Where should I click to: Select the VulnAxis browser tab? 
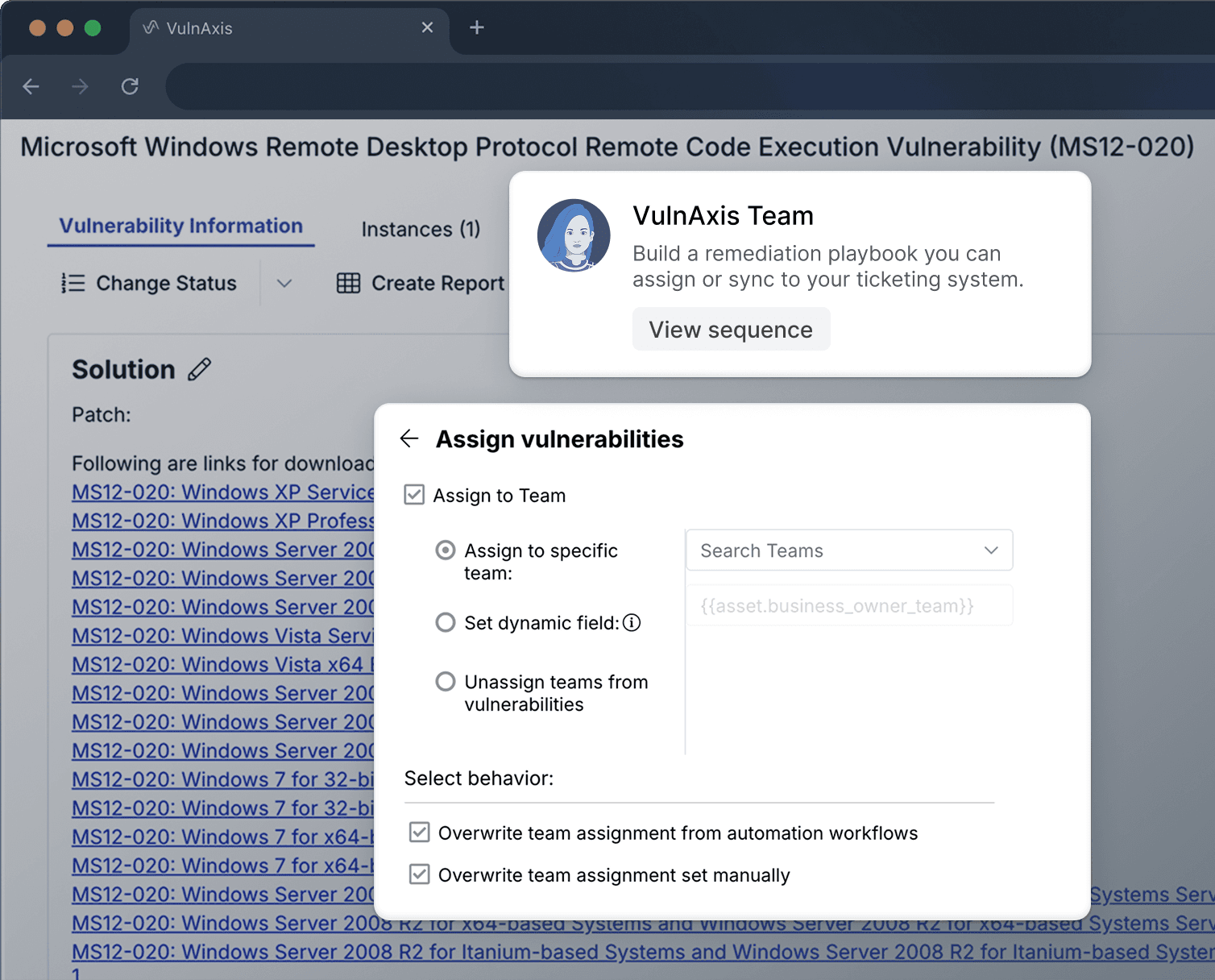pos(290,28)
